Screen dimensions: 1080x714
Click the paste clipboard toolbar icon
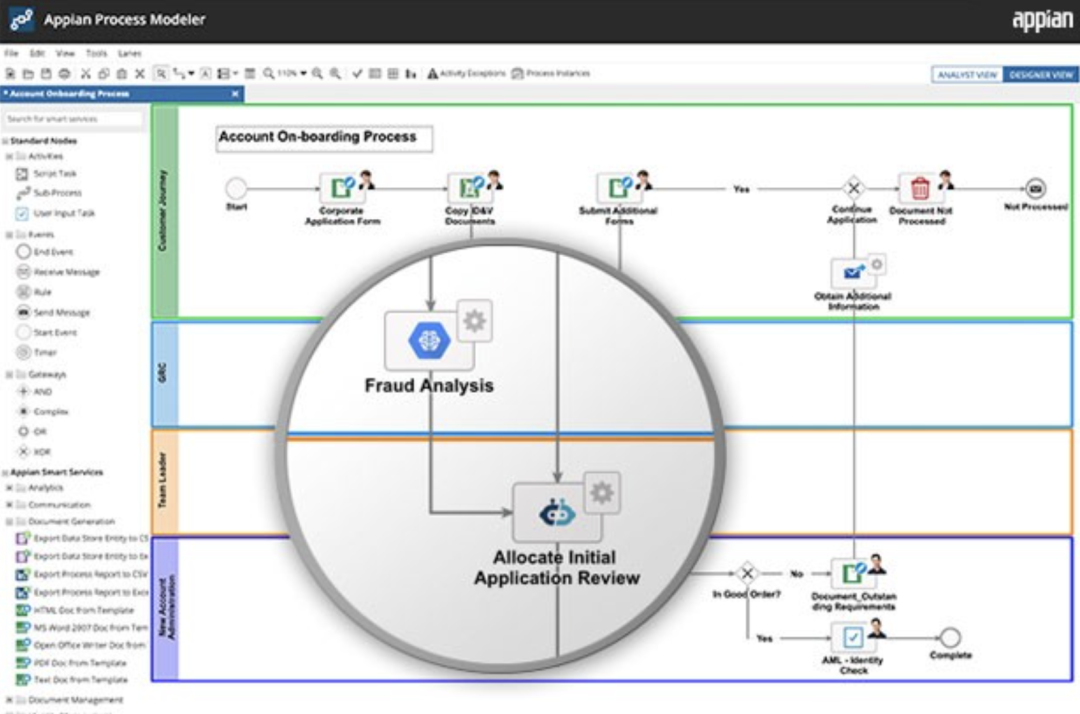[121, 74]
